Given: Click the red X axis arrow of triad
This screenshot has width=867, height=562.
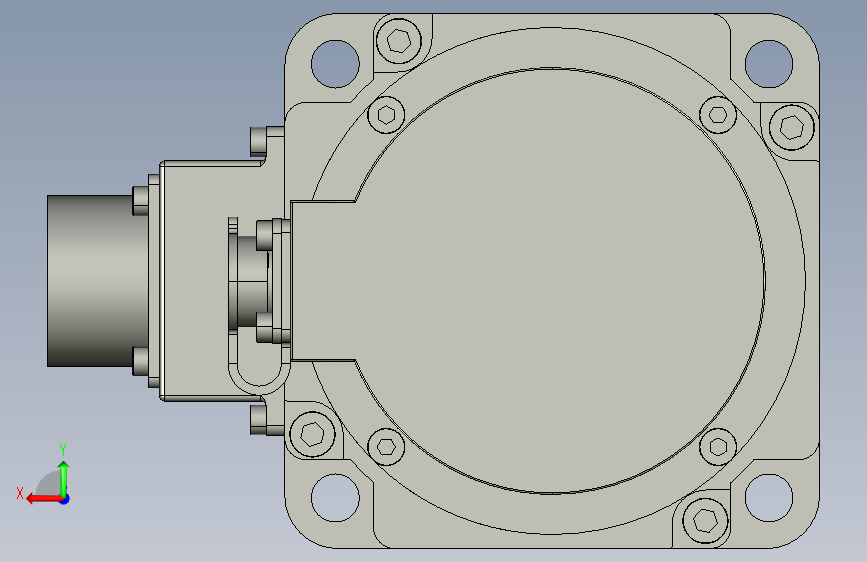Looking at the screenshot, I should pyautogui.click(x=44, y=499).
